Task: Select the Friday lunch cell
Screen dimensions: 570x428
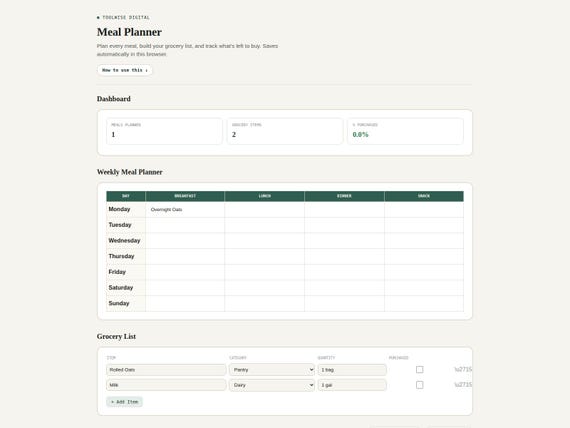Action: (x=265, y=272)
